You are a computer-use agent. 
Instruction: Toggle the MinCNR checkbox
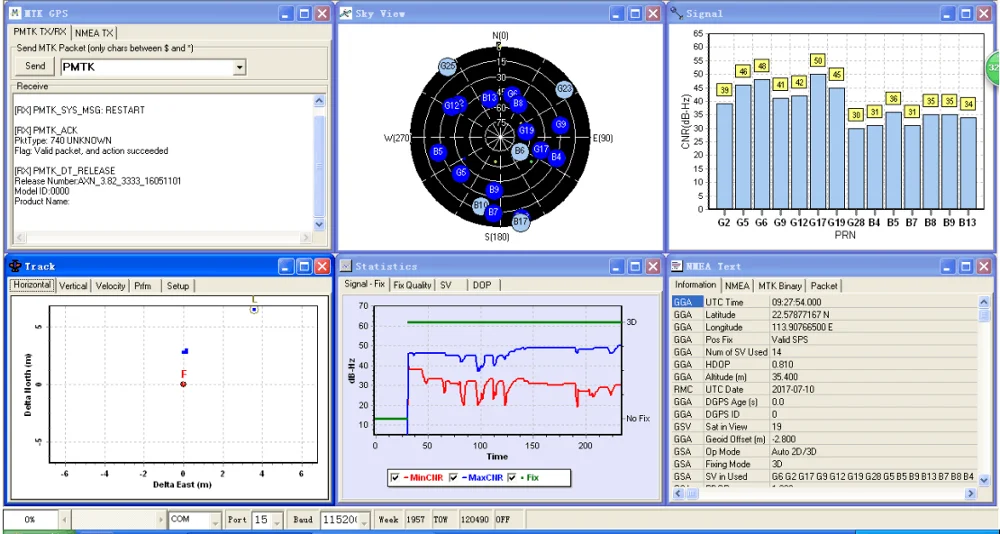click(x=395, y=477)
